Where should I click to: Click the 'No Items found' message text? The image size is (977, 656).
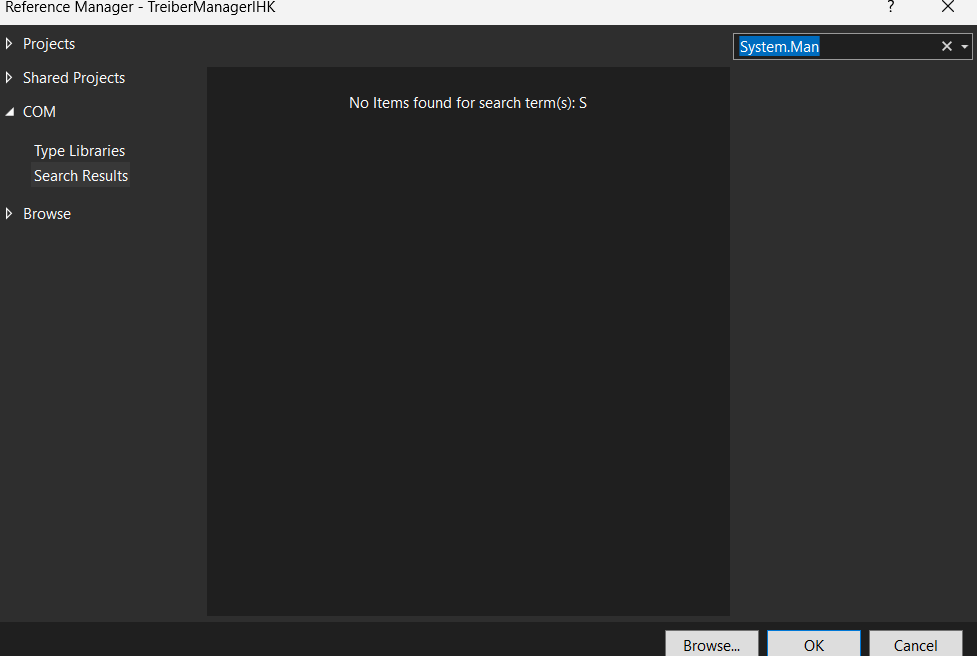(468, 103)
